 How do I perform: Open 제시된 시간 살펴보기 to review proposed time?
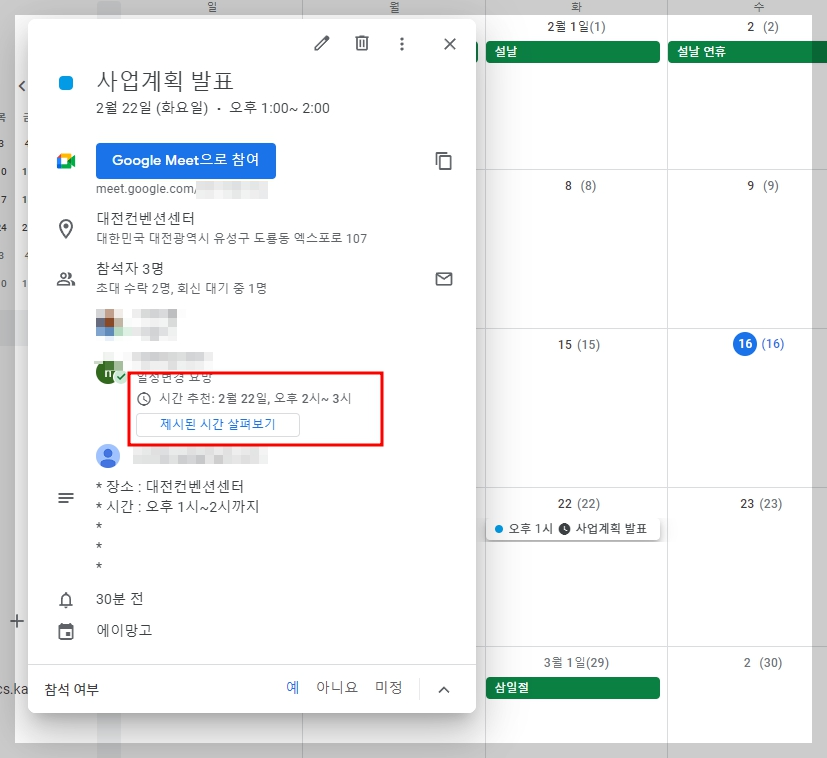tap(216, 425)
